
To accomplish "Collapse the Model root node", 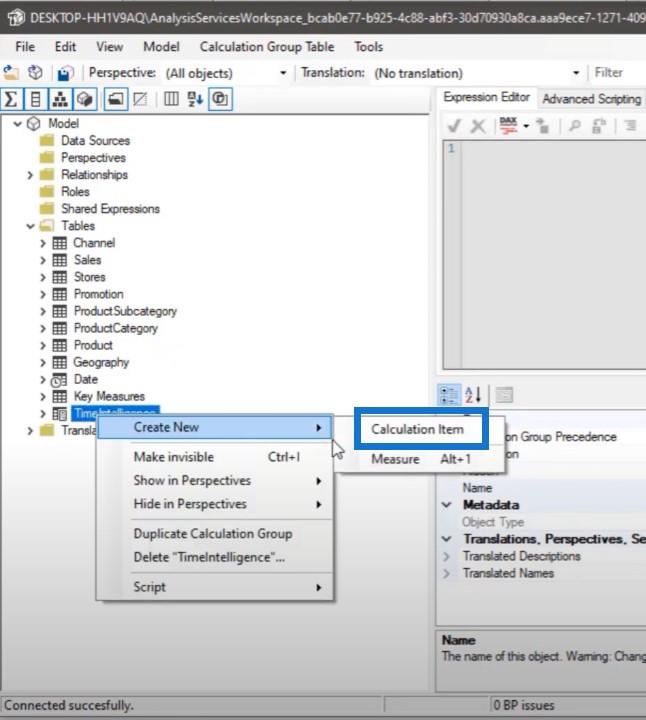I will point(17,124).
